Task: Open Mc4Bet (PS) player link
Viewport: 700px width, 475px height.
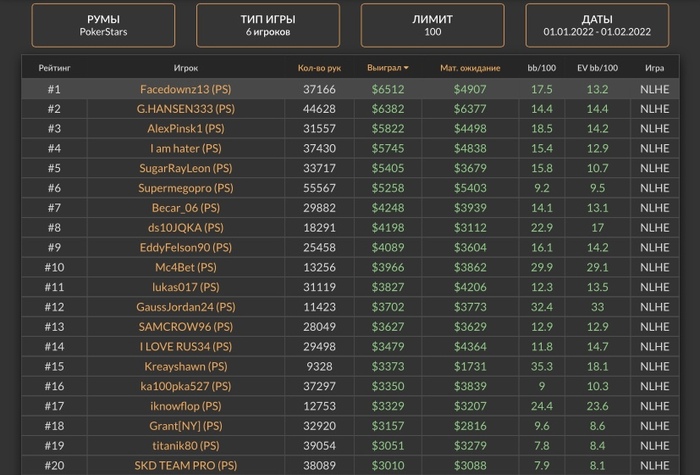Action: click(187, 267)
